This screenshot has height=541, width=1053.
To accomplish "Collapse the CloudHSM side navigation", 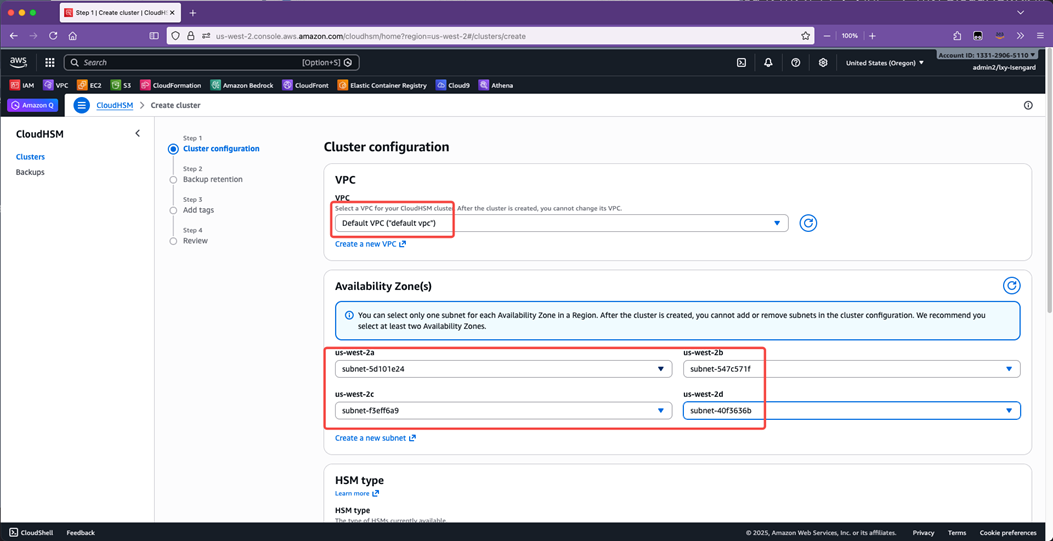I will (x=137, y=133).
